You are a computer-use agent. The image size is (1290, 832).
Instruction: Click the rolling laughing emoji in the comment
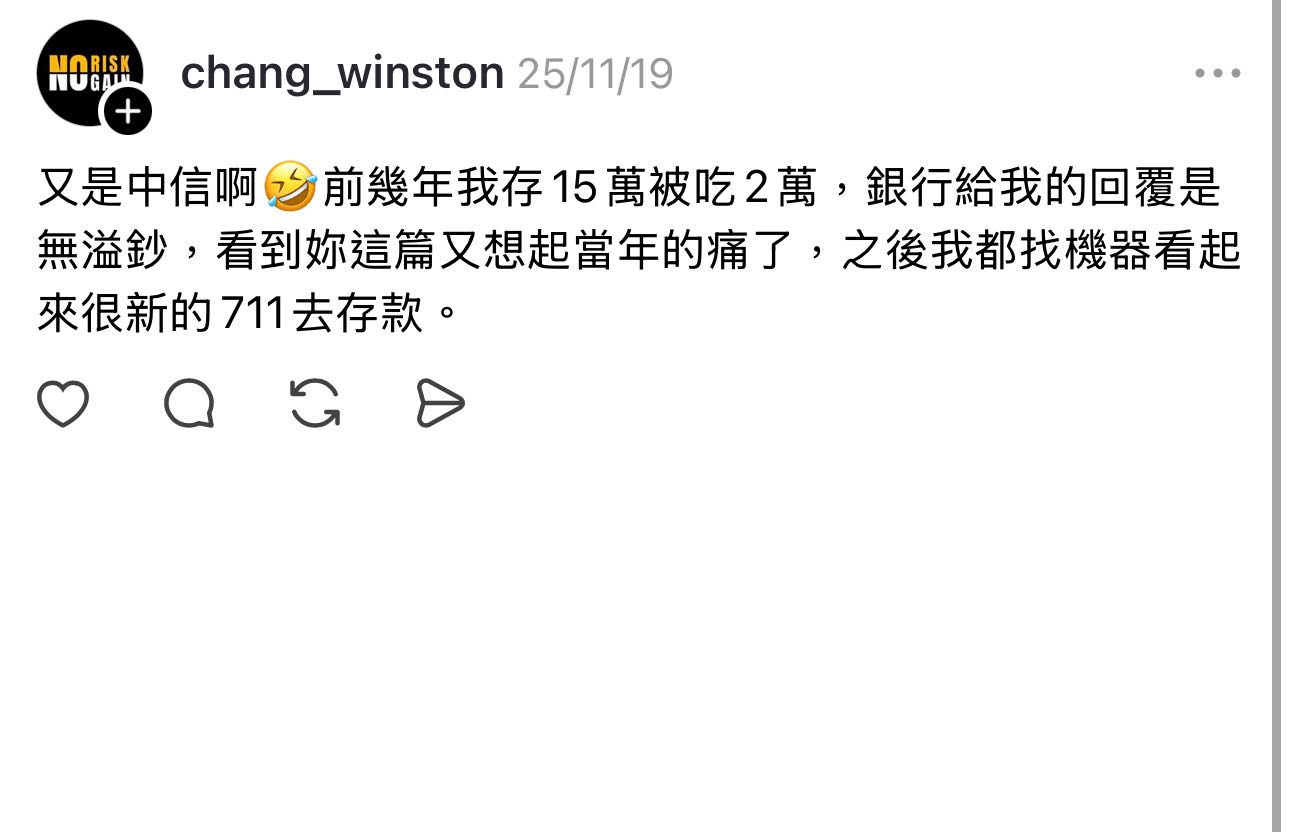pyautogui.click(x=290, y=189)
